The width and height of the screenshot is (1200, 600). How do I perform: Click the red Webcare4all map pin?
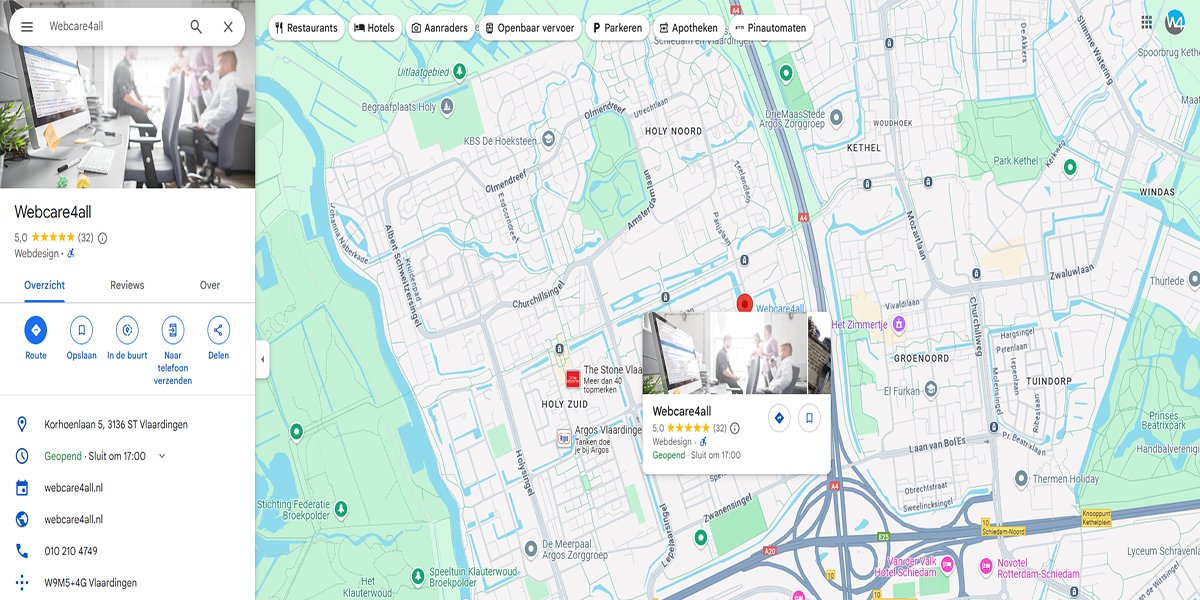click(744, 303)
